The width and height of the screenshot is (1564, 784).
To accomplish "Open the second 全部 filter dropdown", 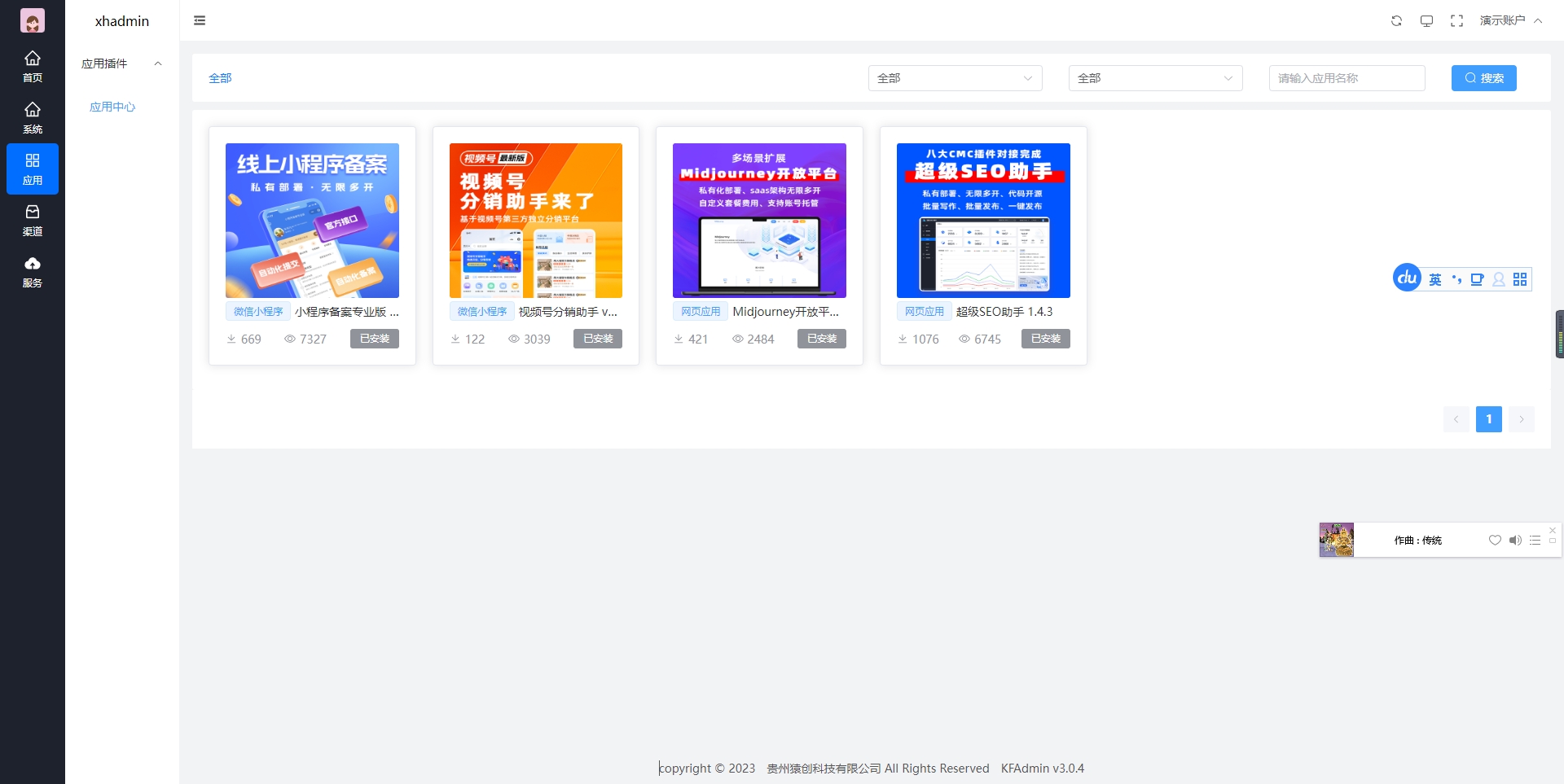I will tap(1156, 78).
